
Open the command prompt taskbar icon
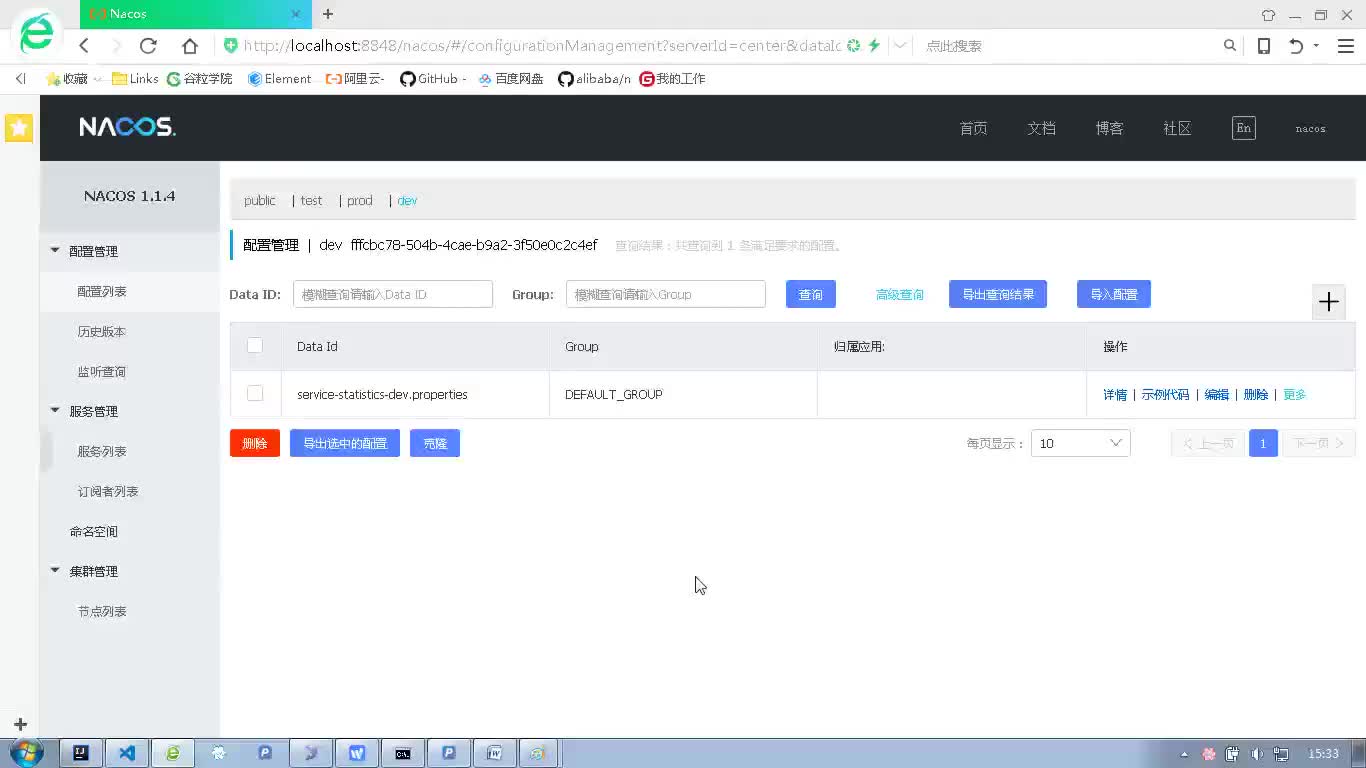(x=403, y=753)
